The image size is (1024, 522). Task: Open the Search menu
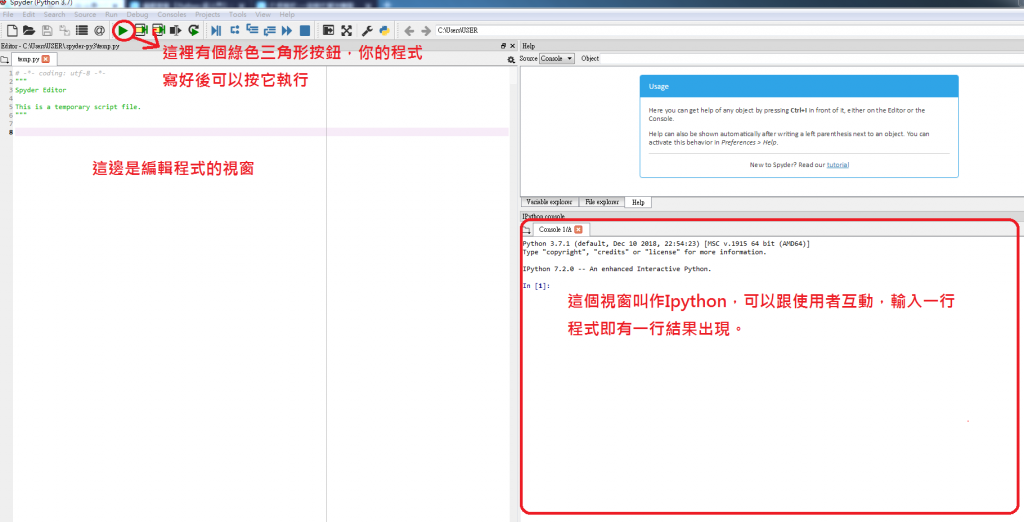(54, 14)
